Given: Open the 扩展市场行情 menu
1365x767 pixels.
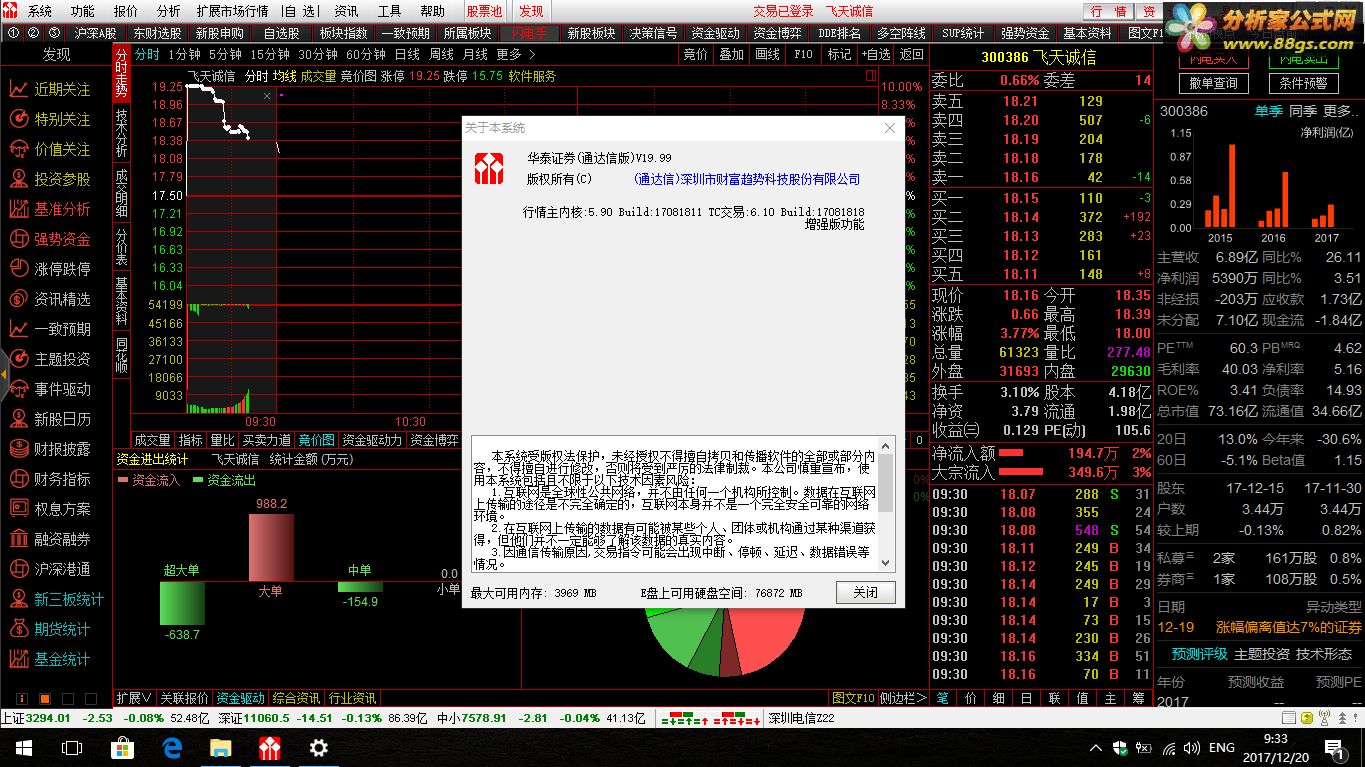Looking at the screenshot, I should point(232,11).
